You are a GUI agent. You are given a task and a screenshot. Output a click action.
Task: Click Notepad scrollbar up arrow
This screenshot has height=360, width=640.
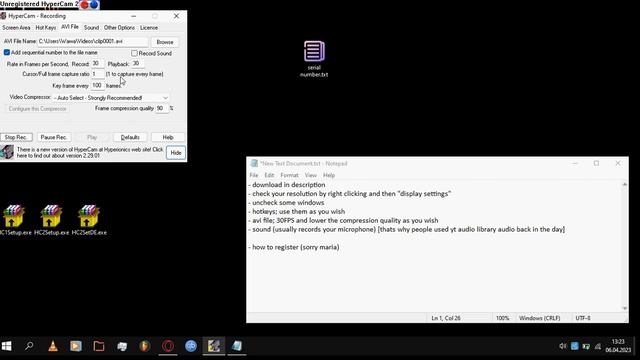coord(624,185)
